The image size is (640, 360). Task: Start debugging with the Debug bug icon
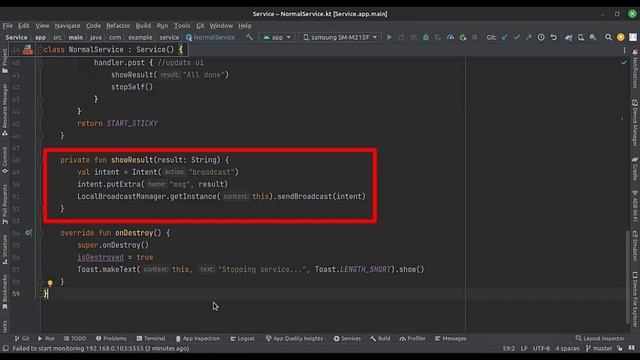pos(426,37)
